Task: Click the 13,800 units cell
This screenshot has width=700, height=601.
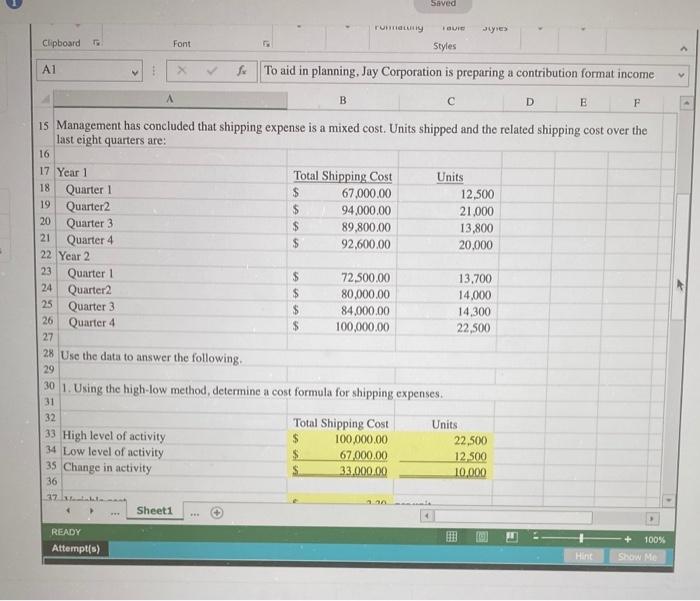Action: [x=449, y=228]
